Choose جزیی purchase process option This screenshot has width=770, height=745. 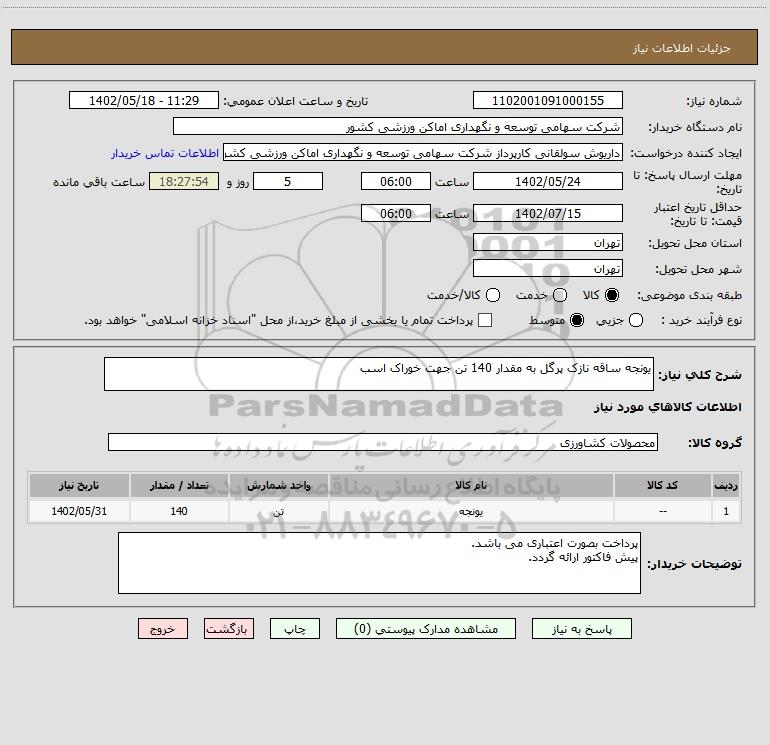click(x=635, y=320)
